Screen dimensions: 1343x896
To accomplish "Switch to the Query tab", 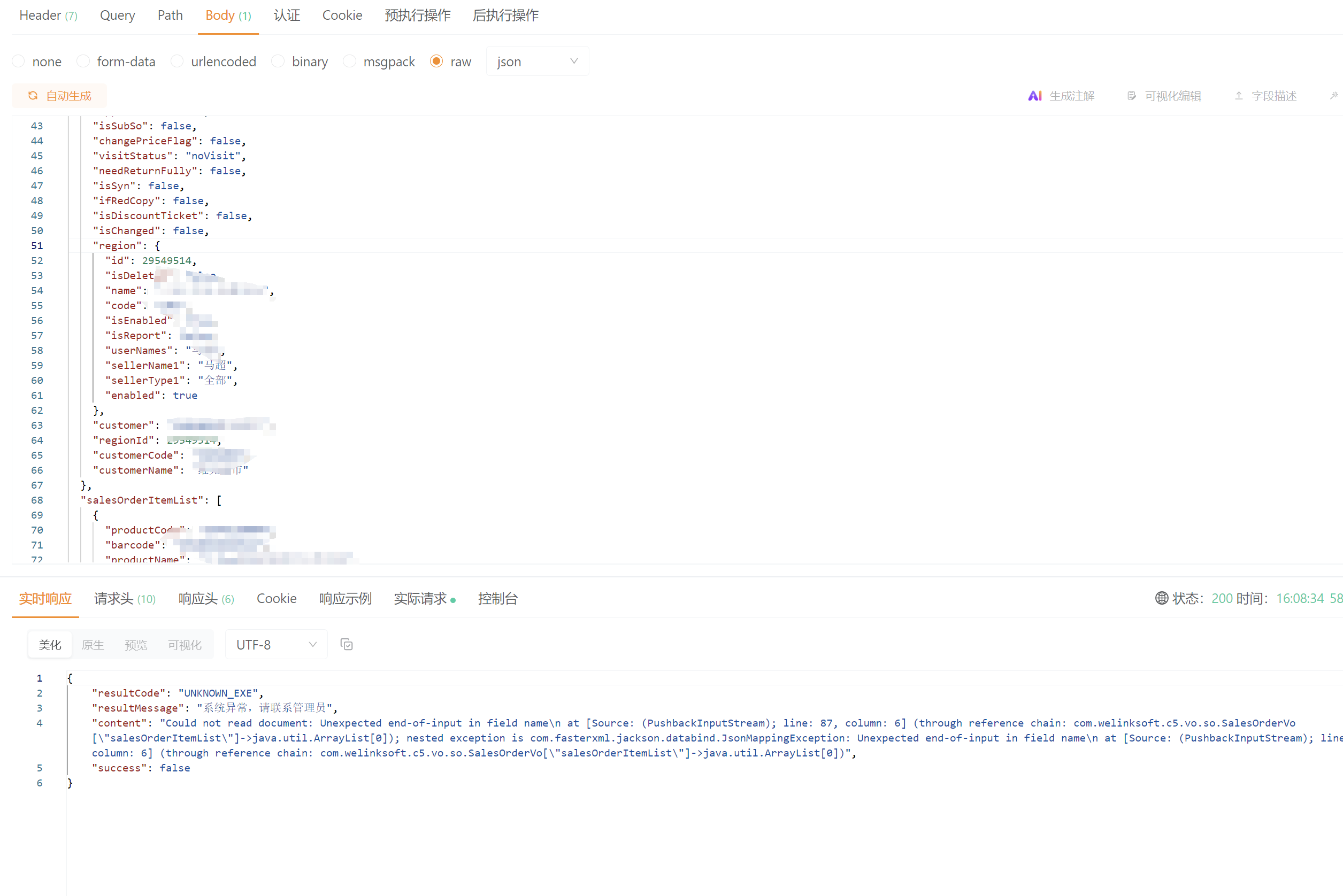I will pos(117,16).
